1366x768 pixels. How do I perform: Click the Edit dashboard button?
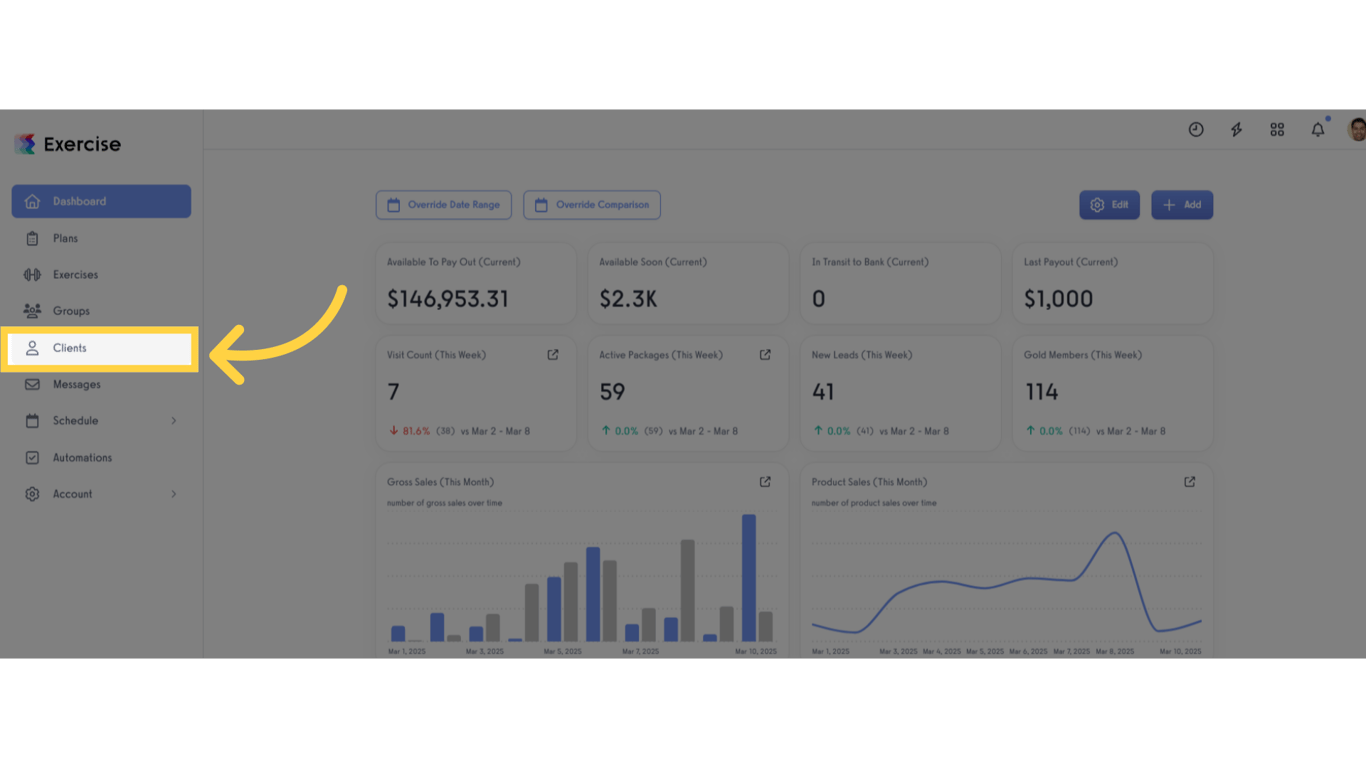click(1109, 205)
